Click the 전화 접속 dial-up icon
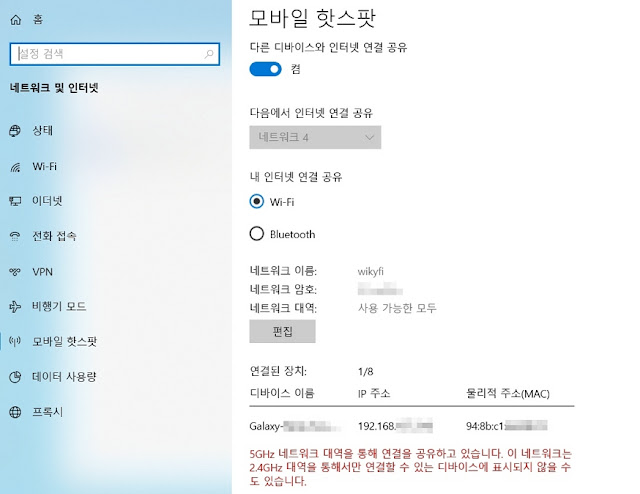Image resolution: width=640 pixels, height=494 pixels. click(x=15, y=236)
